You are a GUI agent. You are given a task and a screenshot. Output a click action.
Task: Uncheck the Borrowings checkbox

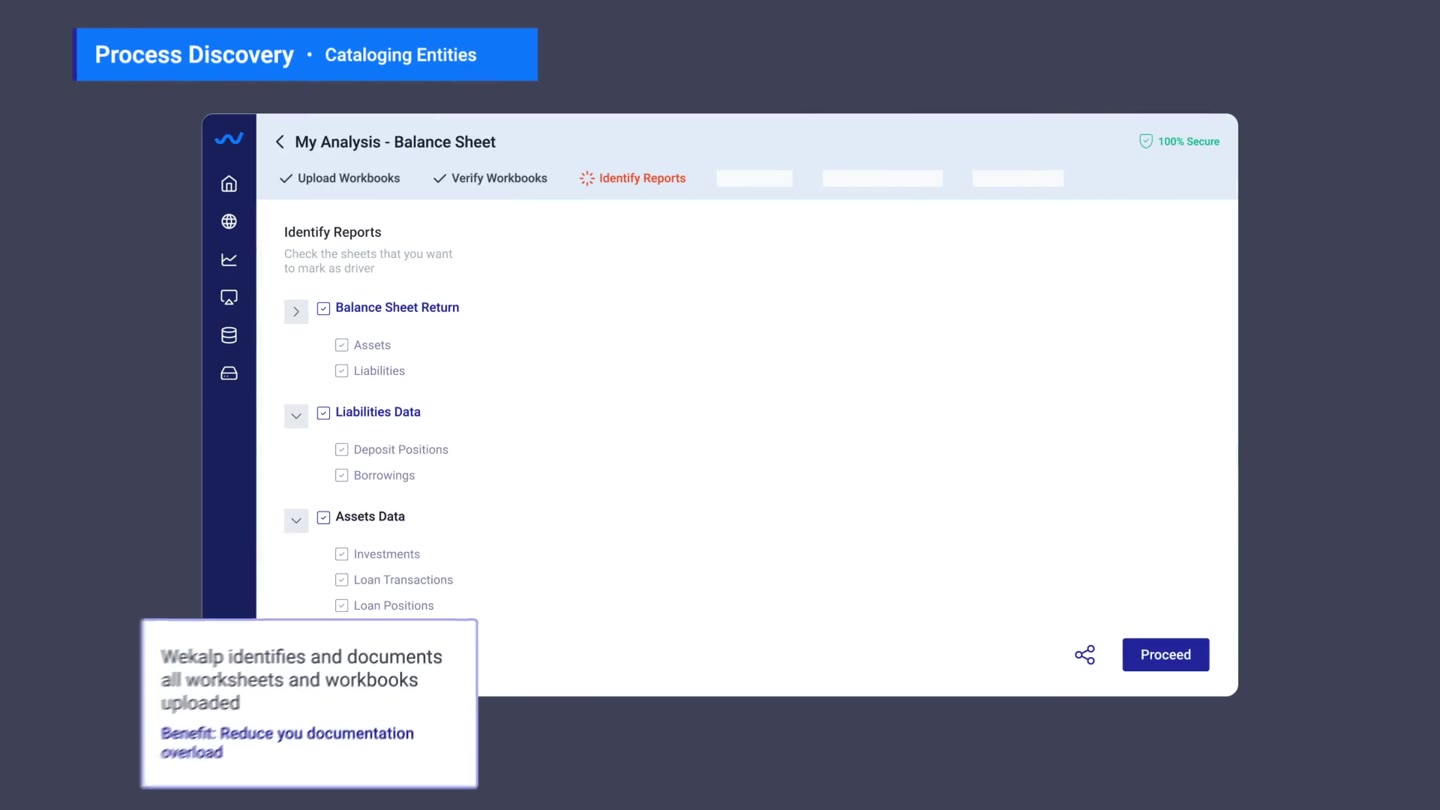click(341, 476)
